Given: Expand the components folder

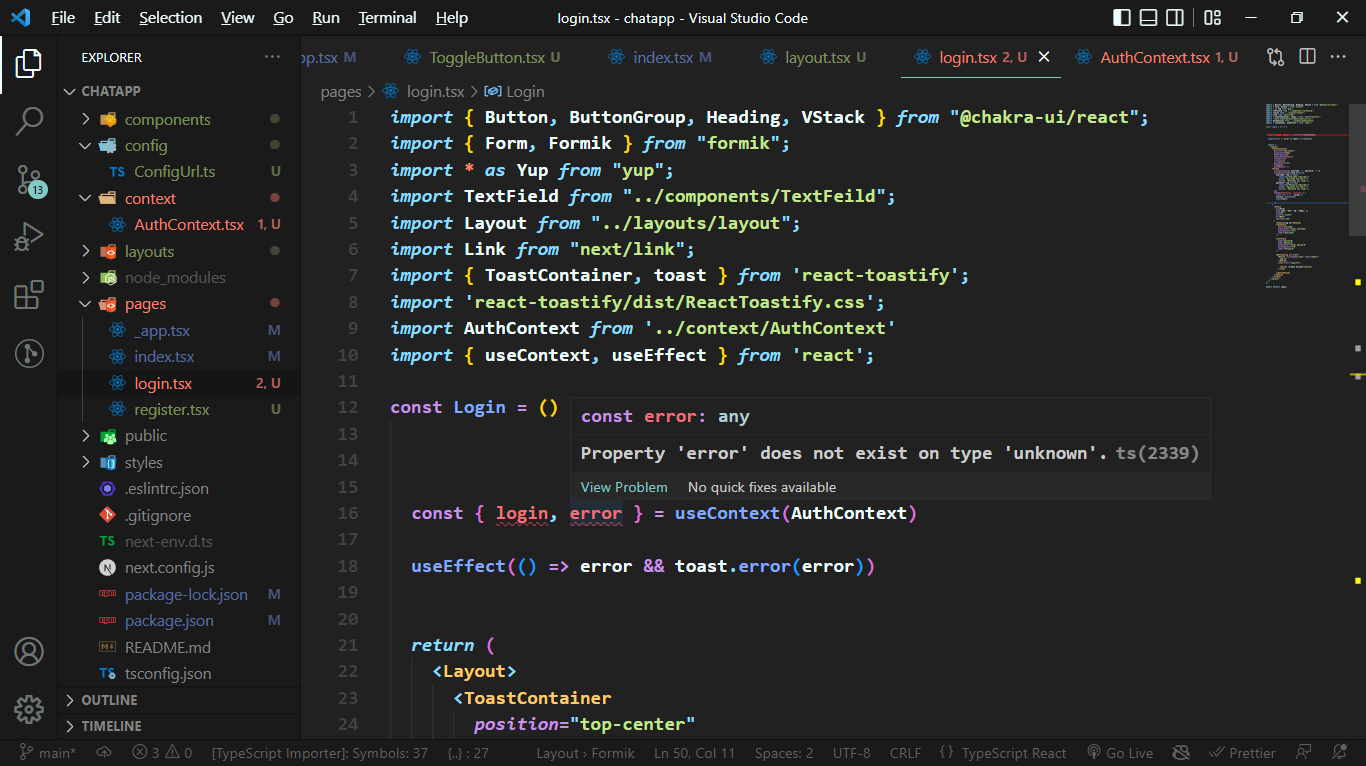Looking at the screenshot, I should click(166, 119).
